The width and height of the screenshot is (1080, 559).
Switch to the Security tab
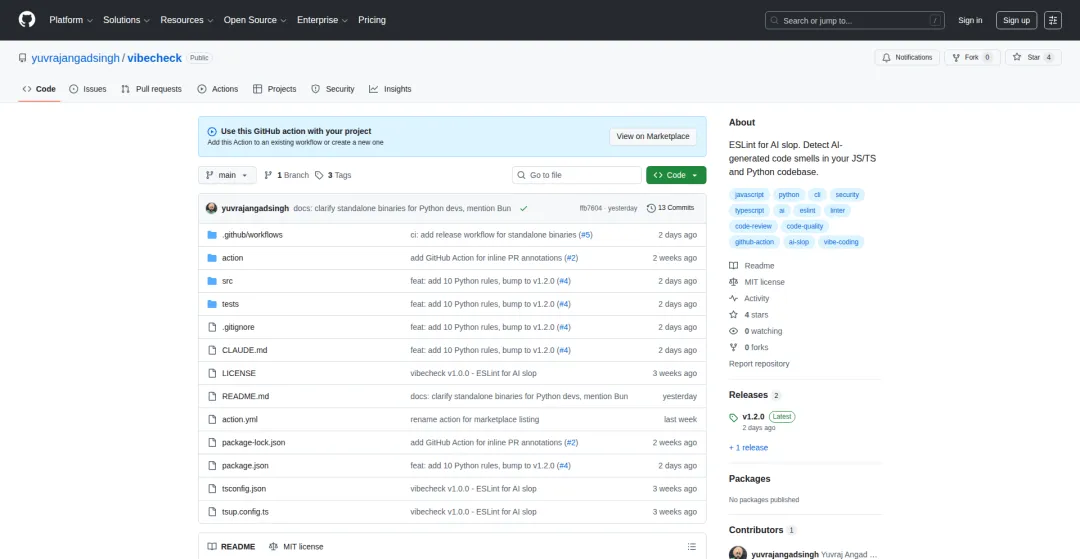pos(333,89)
